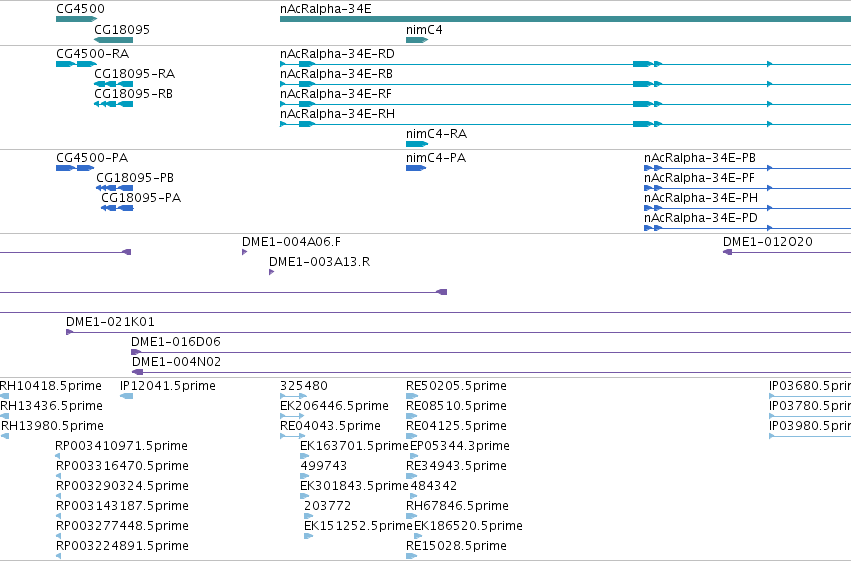Select the RH10418.5prime EST label
This screenshot has width=851, height=561.
click(51, 386)
